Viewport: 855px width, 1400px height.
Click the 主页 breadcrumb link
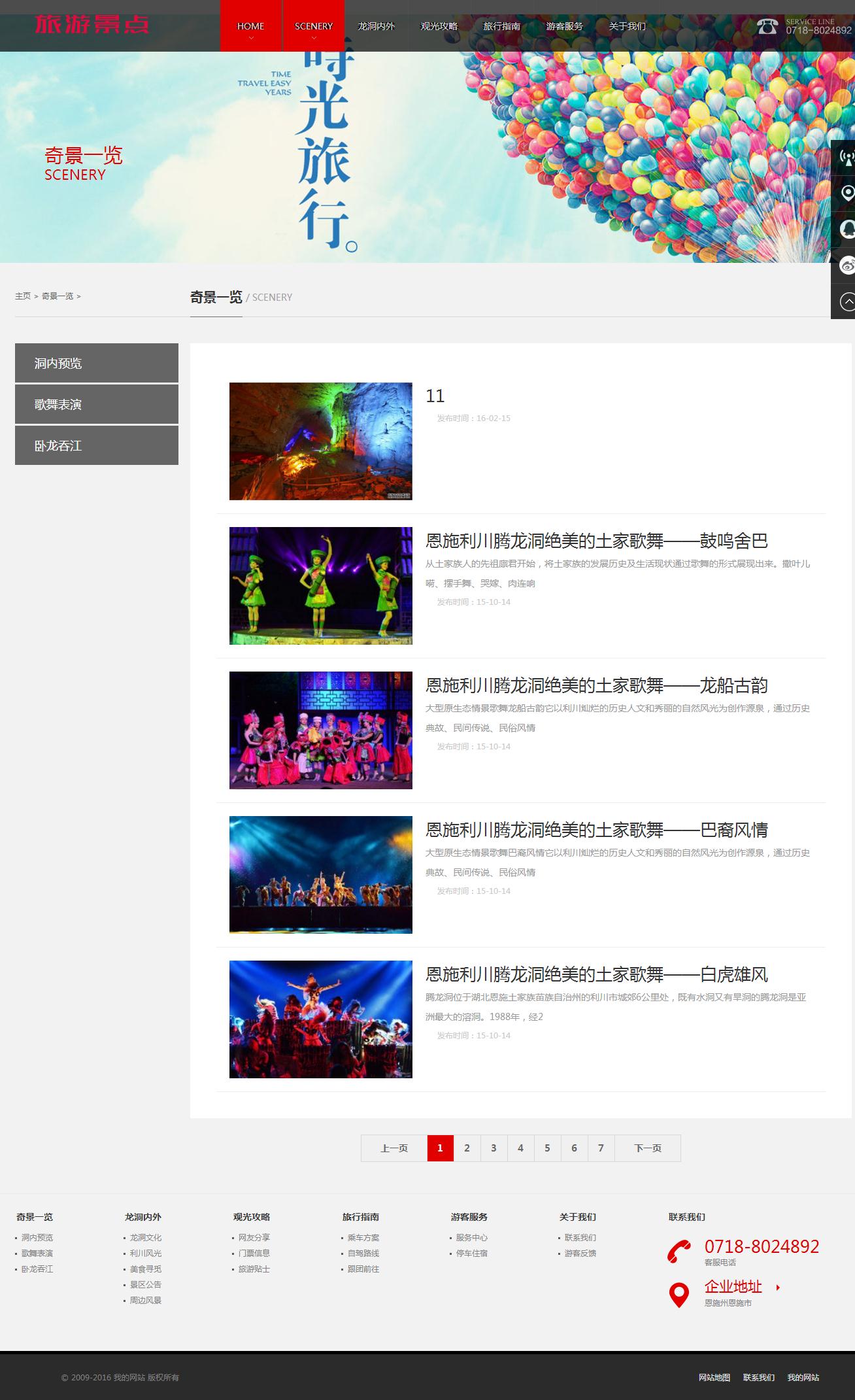23,296
